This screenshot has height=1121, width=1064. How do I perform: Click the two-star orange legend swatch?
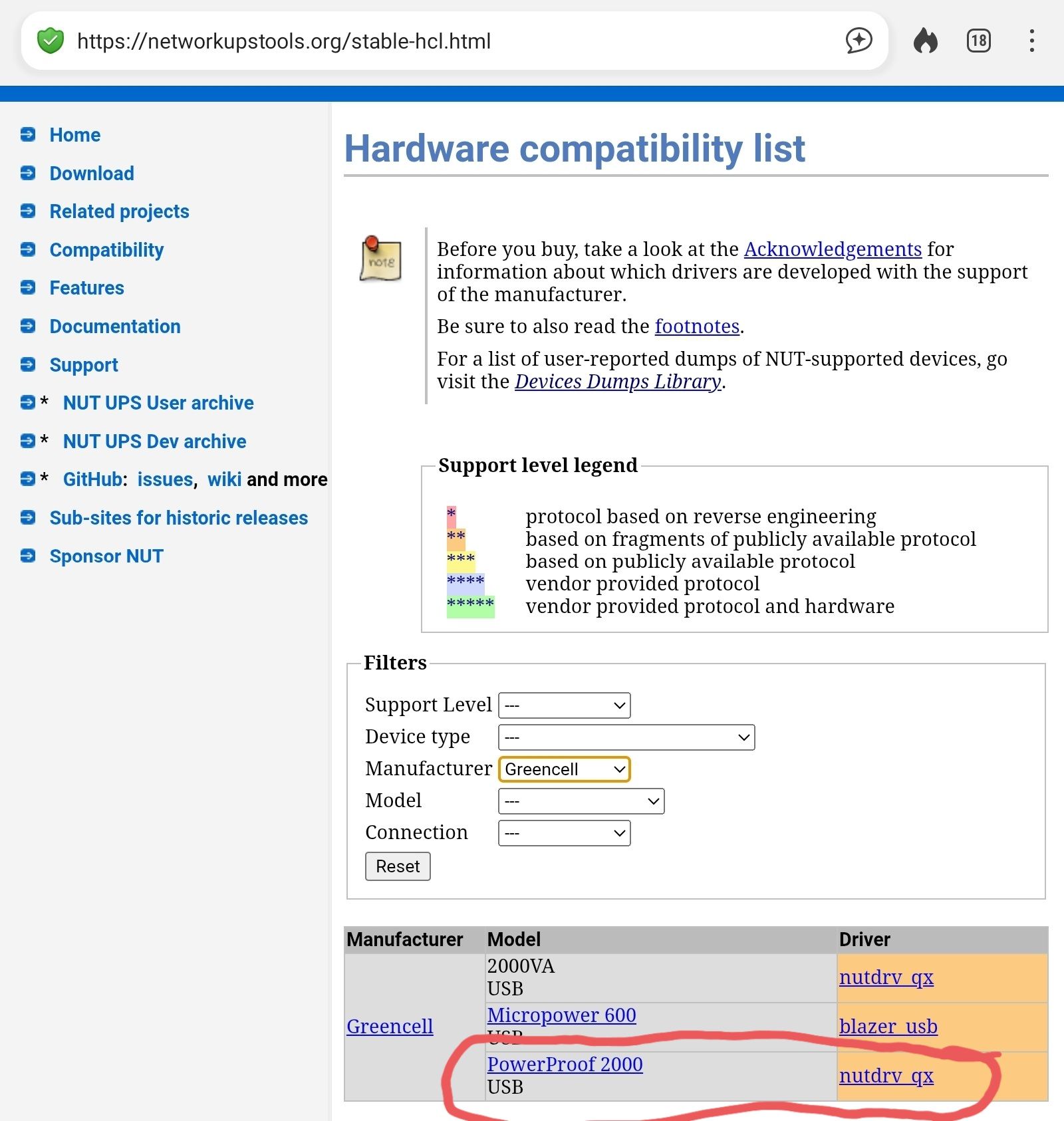(x=456, y=539)
